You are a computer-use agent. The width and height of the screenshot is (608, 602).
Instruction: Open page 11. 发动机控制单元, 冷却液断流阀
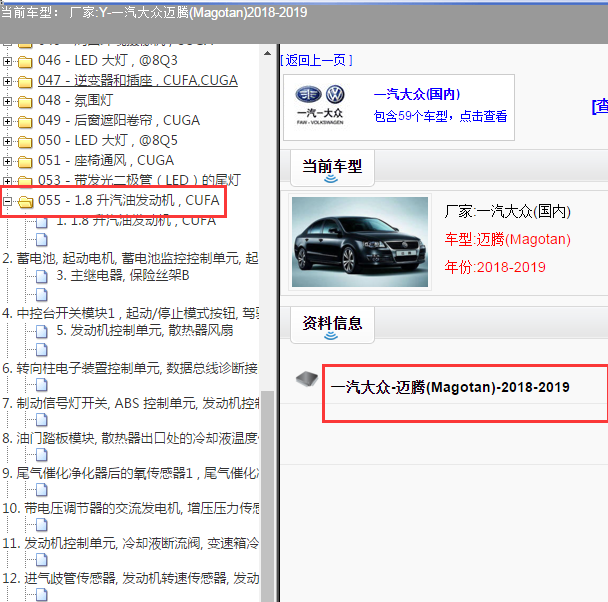[131, 543]
